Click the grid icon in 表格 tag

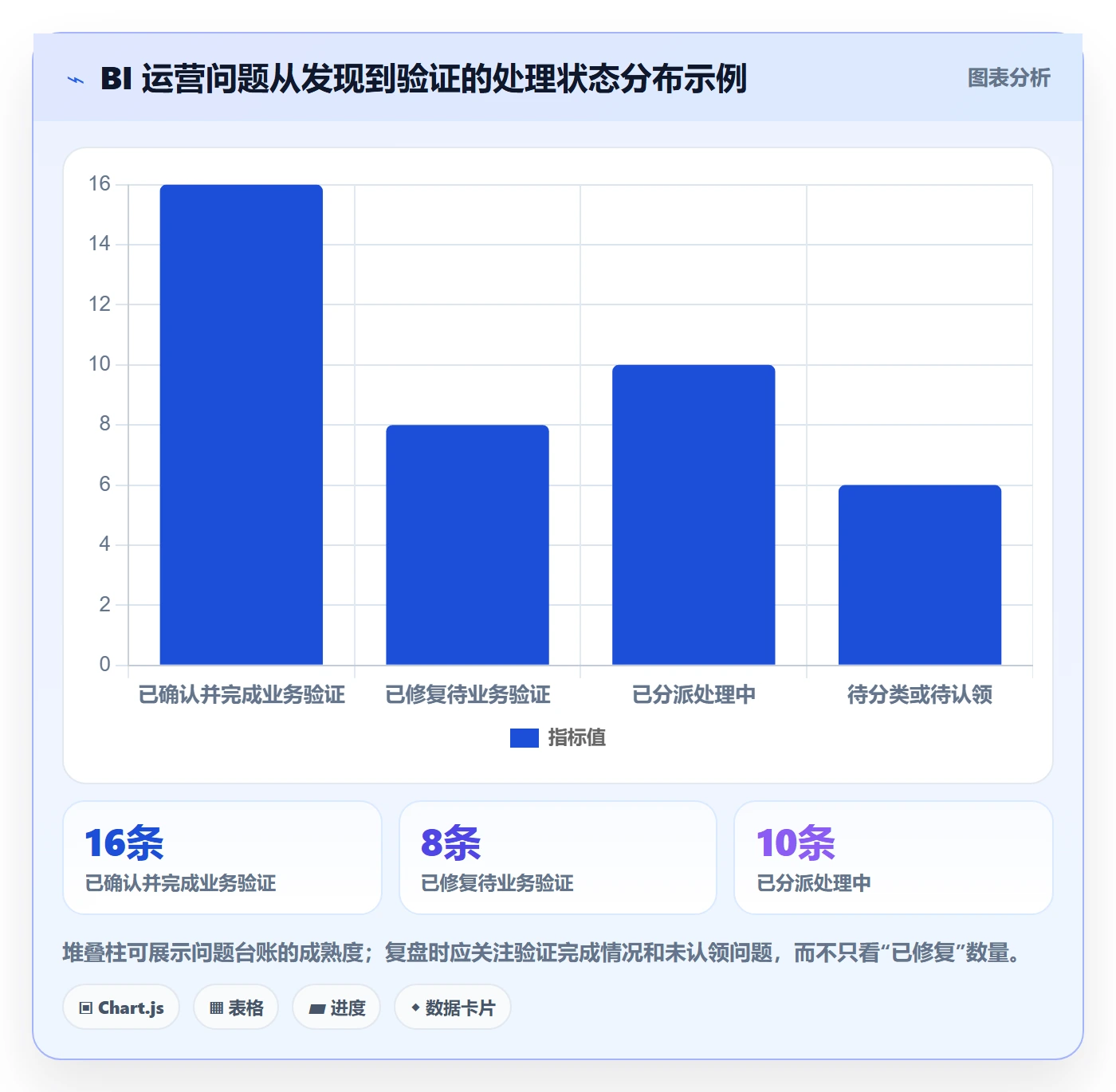coord(216,1008)
